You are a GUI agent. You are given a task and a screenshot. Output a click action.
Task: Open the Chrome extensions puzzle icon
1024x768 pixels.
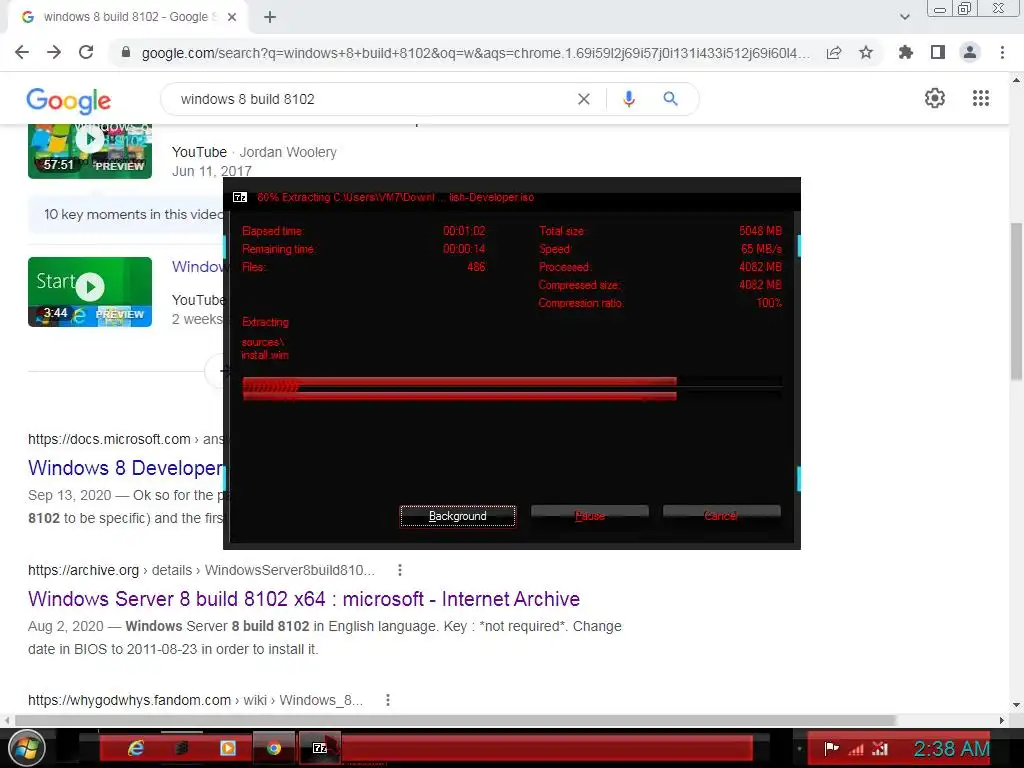[905, 52]
